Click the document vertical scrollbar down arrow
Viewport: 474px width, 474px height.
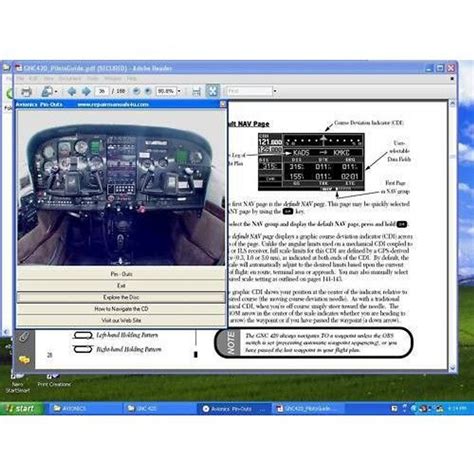453,368
